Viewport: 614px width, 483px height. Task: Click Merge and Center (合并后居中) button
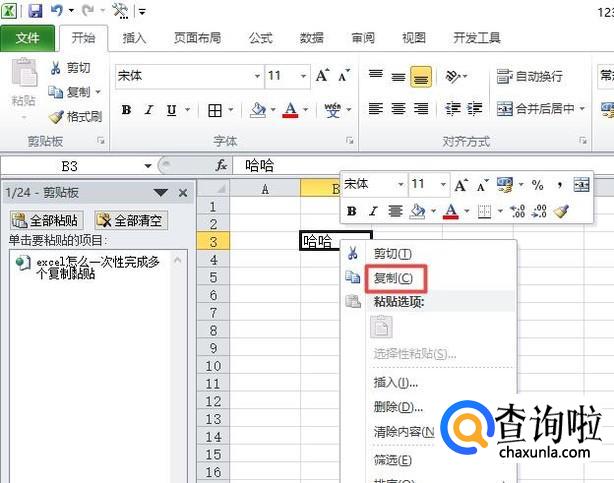pyautogui.click(x=536, y=109)
